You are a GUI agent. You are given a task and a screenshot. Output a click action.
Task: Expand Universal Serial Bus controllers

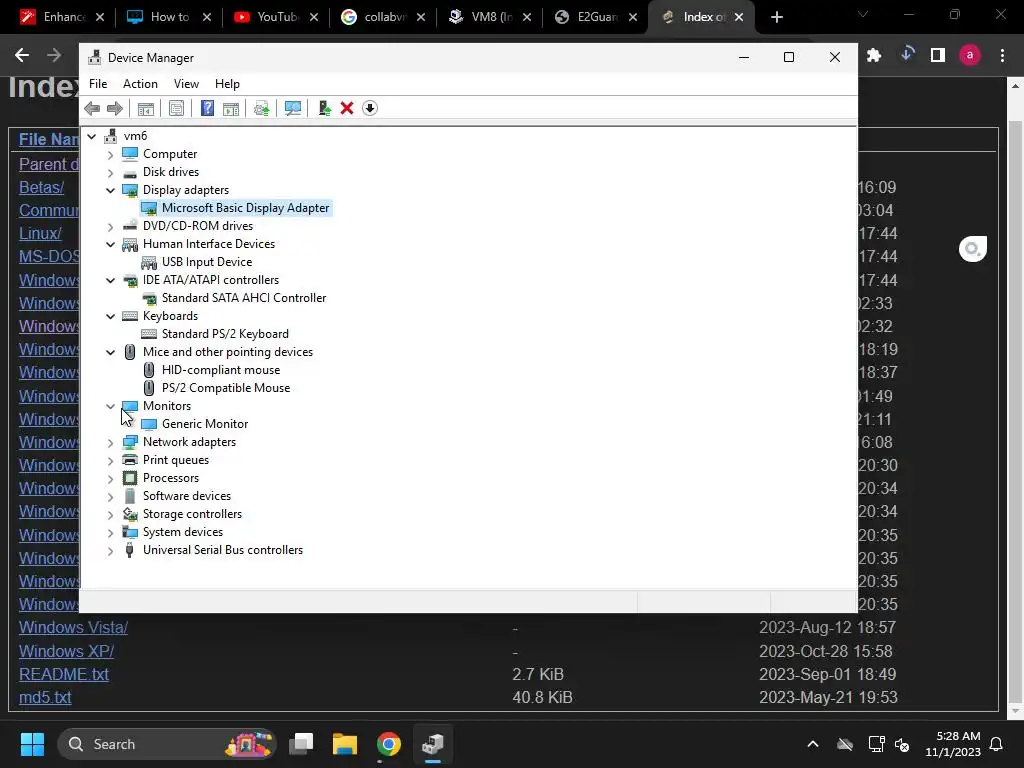(110, 551)
